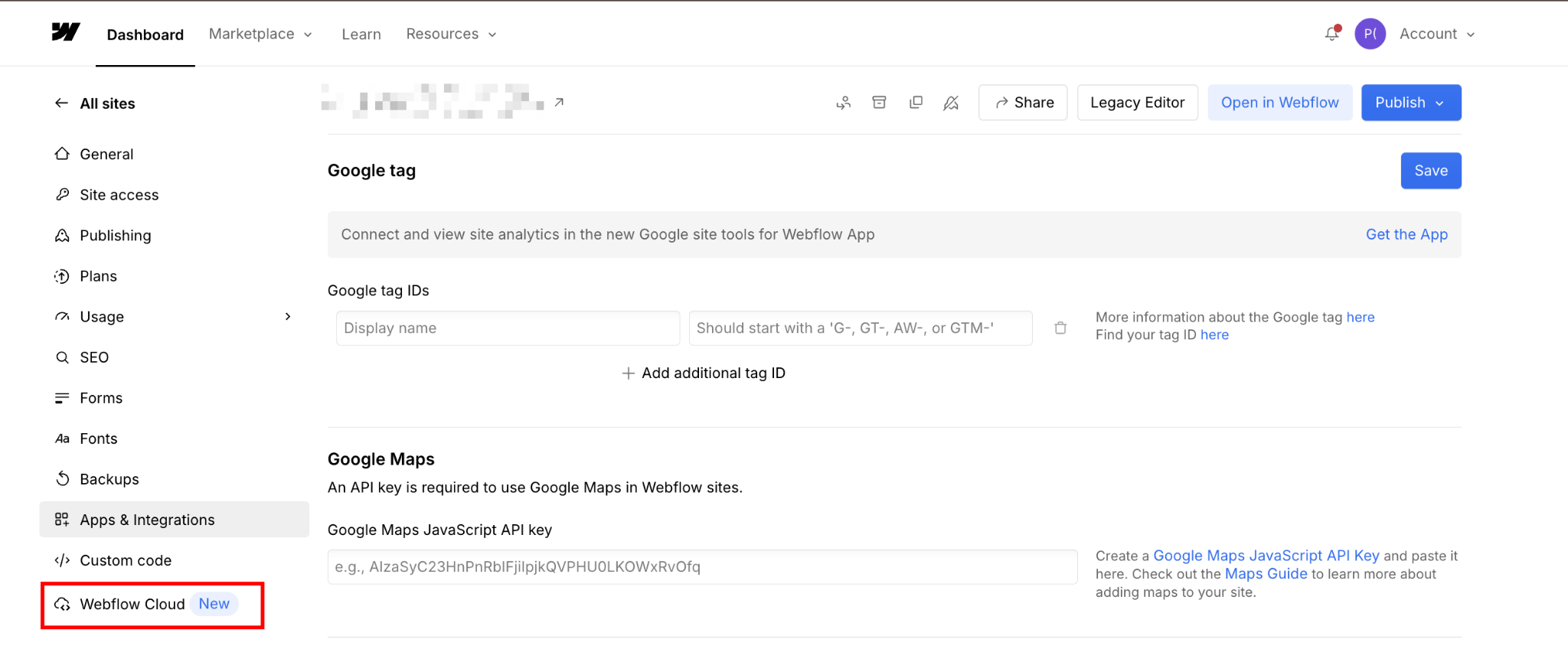Click the New badge on Webflow Cloud
The width and height of the screenshot is (1568, 649).
(214, 604)
